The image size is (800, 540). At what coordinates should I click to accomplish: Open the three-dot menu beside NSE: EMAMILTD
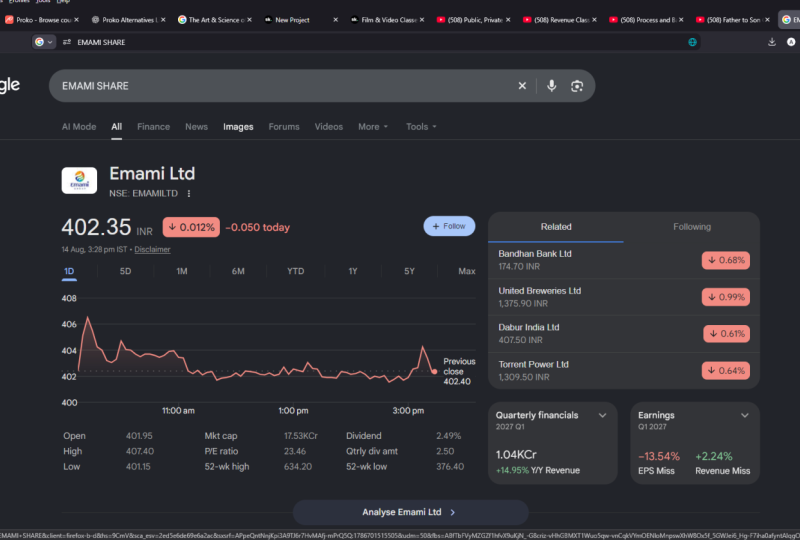(x=189, y=193)
